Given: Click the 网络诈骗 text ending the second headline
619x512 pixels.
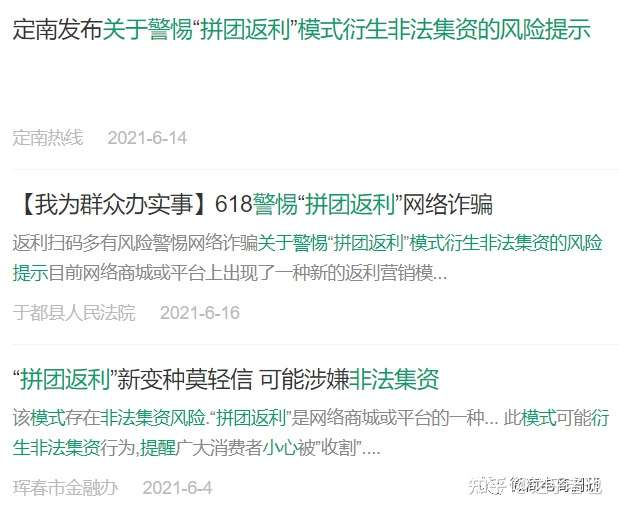Looking at the screenshot, I should coord(447,204).
